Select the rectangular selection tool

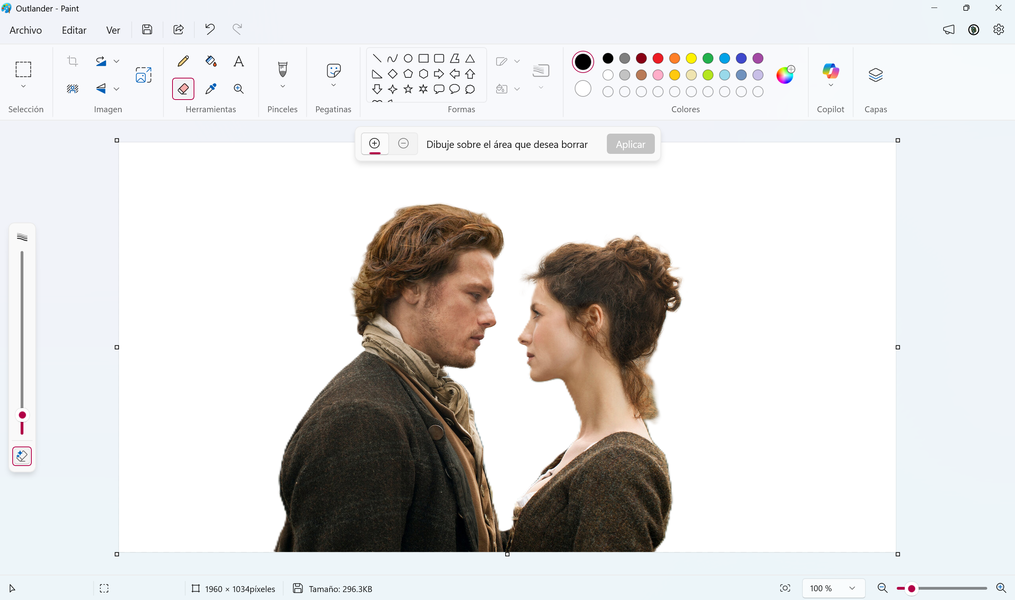23,69
